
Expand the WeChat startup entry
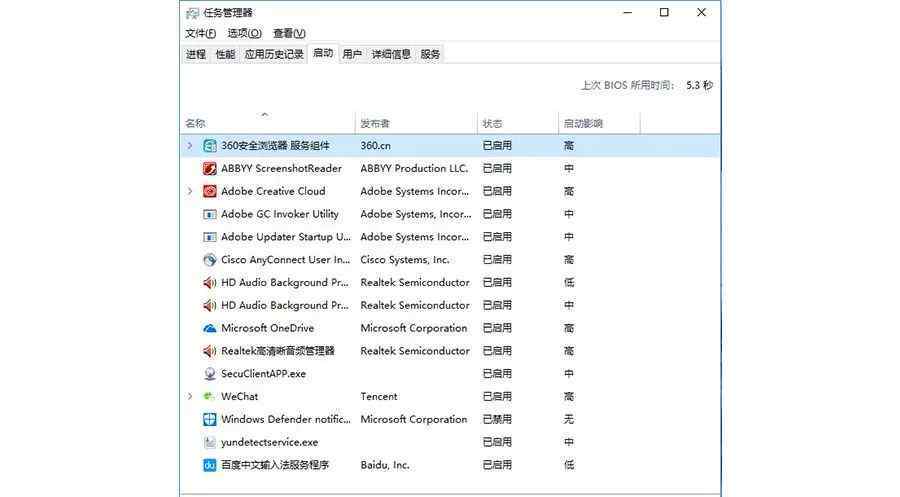click(190, 396)
